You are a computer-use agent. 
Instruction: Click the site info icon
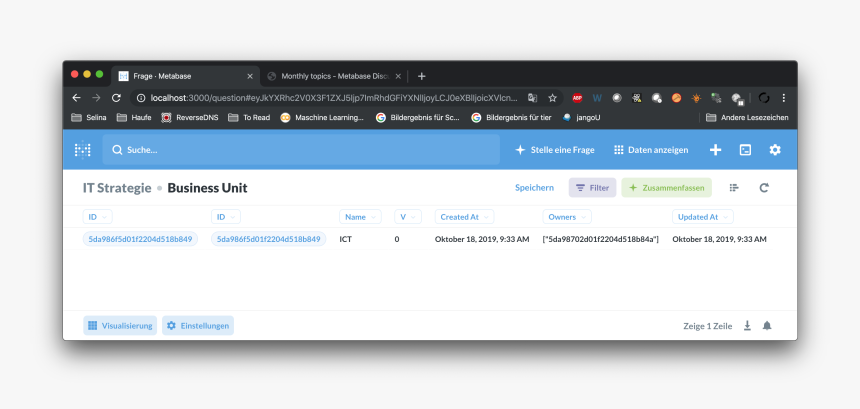(x=141, y=98)
